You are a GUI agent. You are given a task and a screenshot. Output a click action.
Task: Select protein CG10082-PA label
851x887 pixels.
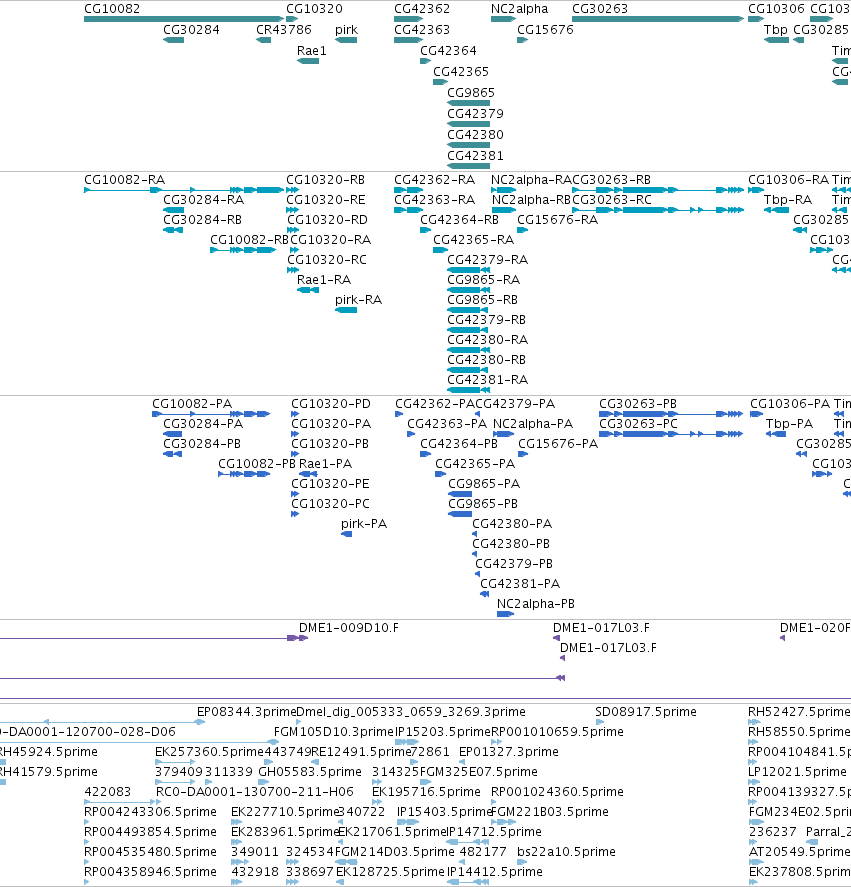click(x=192, y=404)
